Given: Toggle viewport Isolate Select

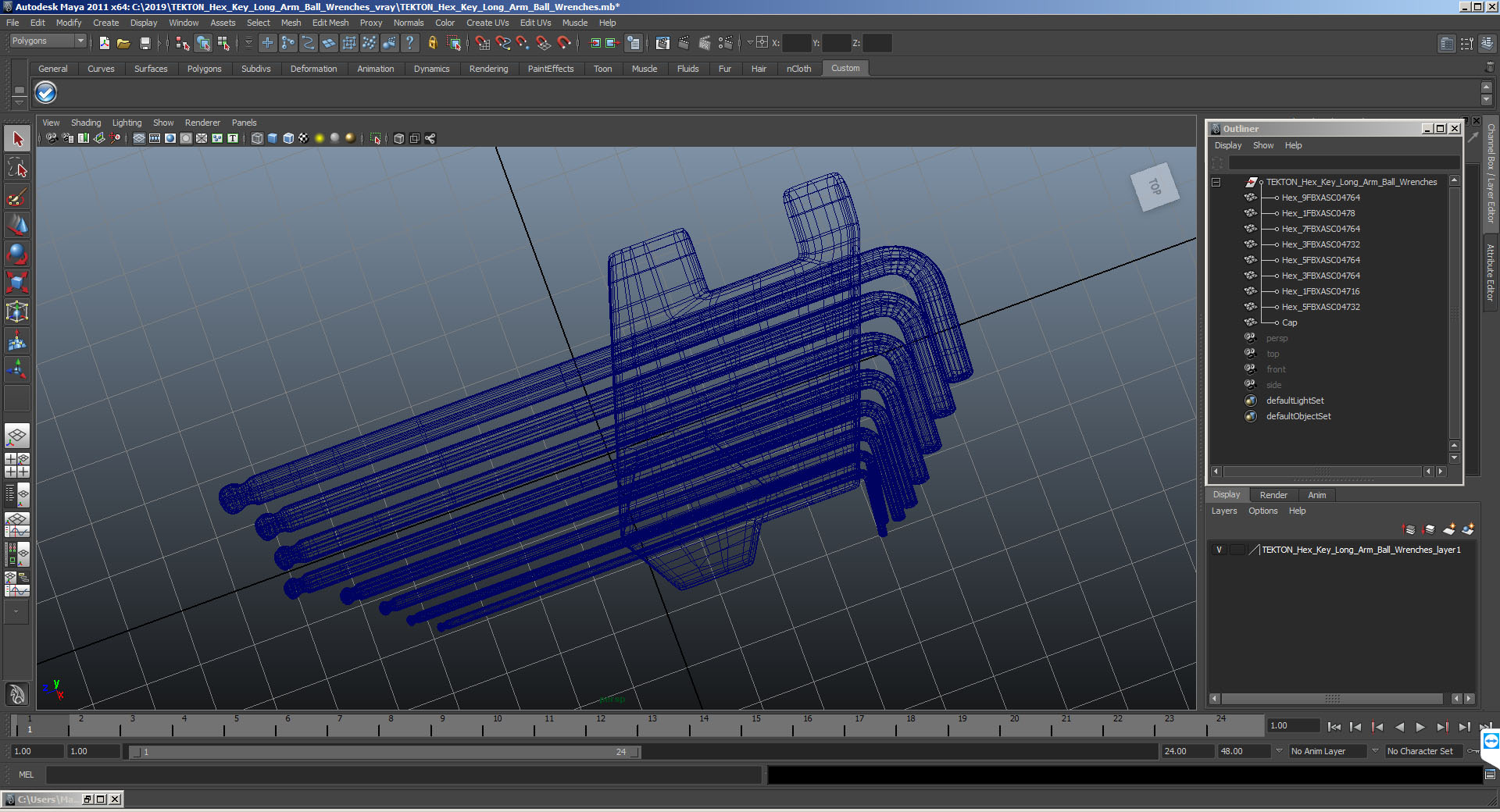Looking at the screenshot, I should (376, 138).
